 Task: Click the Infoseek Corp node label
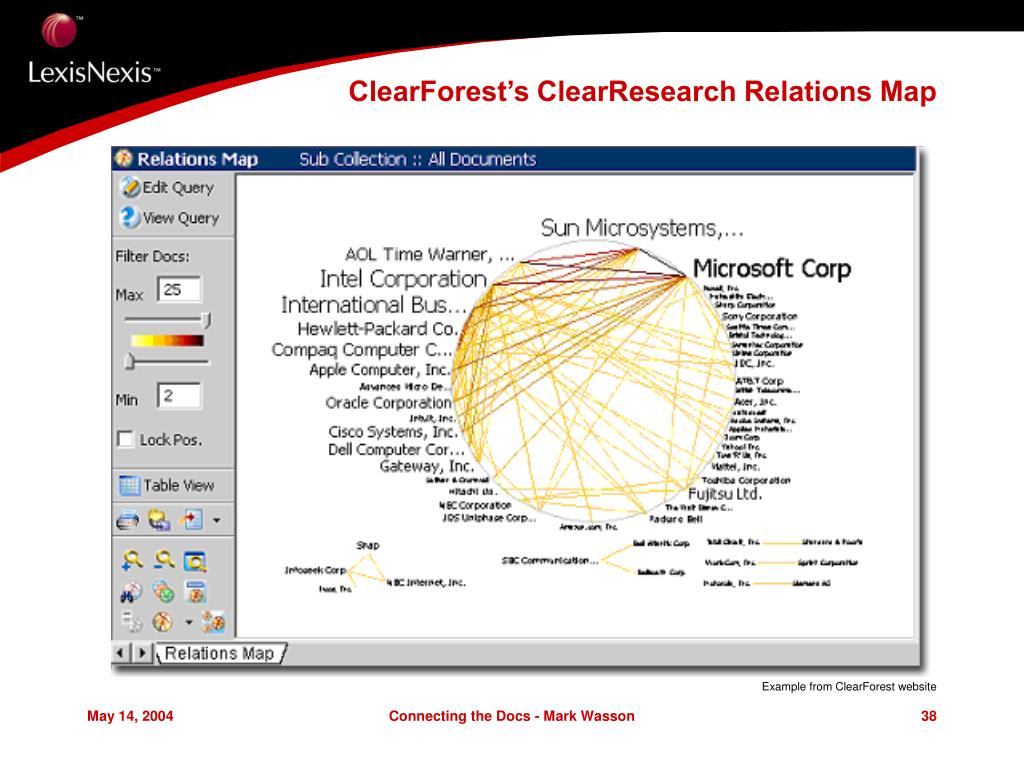point(315,570)
